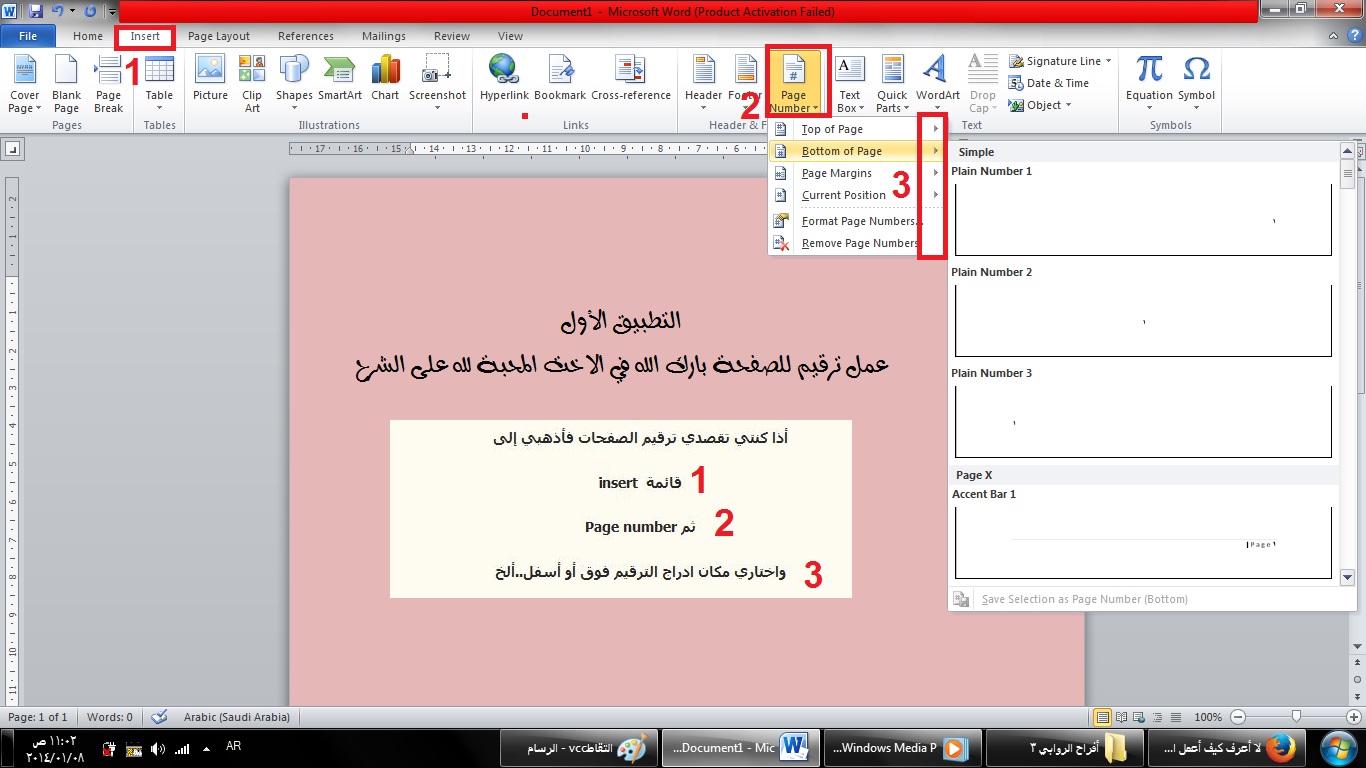Viewport: 1366px width, 768px height.
Task: Open Page Margins submenu
Action: [857, 173]
